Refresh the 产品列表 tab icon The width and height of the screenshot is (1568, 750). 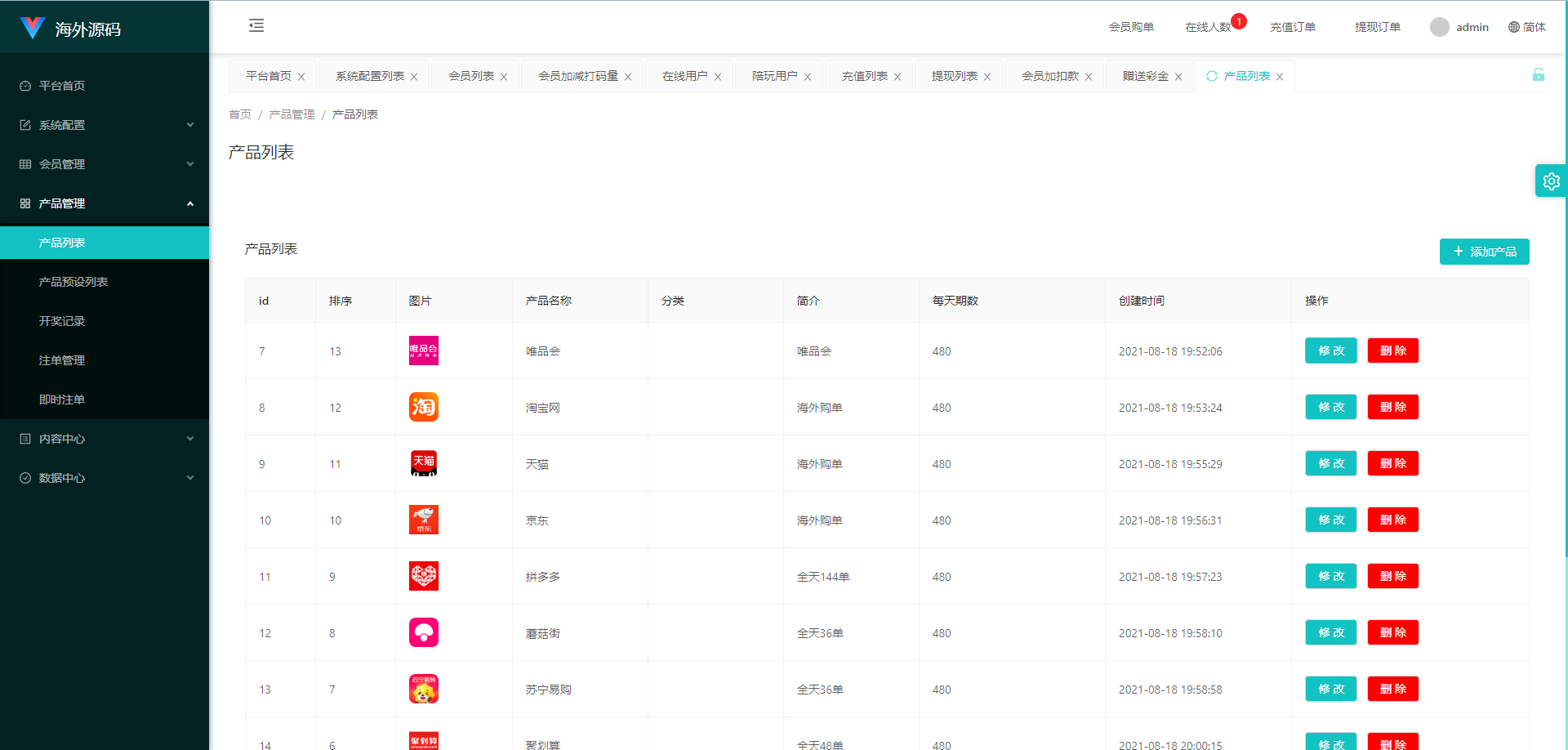[1212, 76]
